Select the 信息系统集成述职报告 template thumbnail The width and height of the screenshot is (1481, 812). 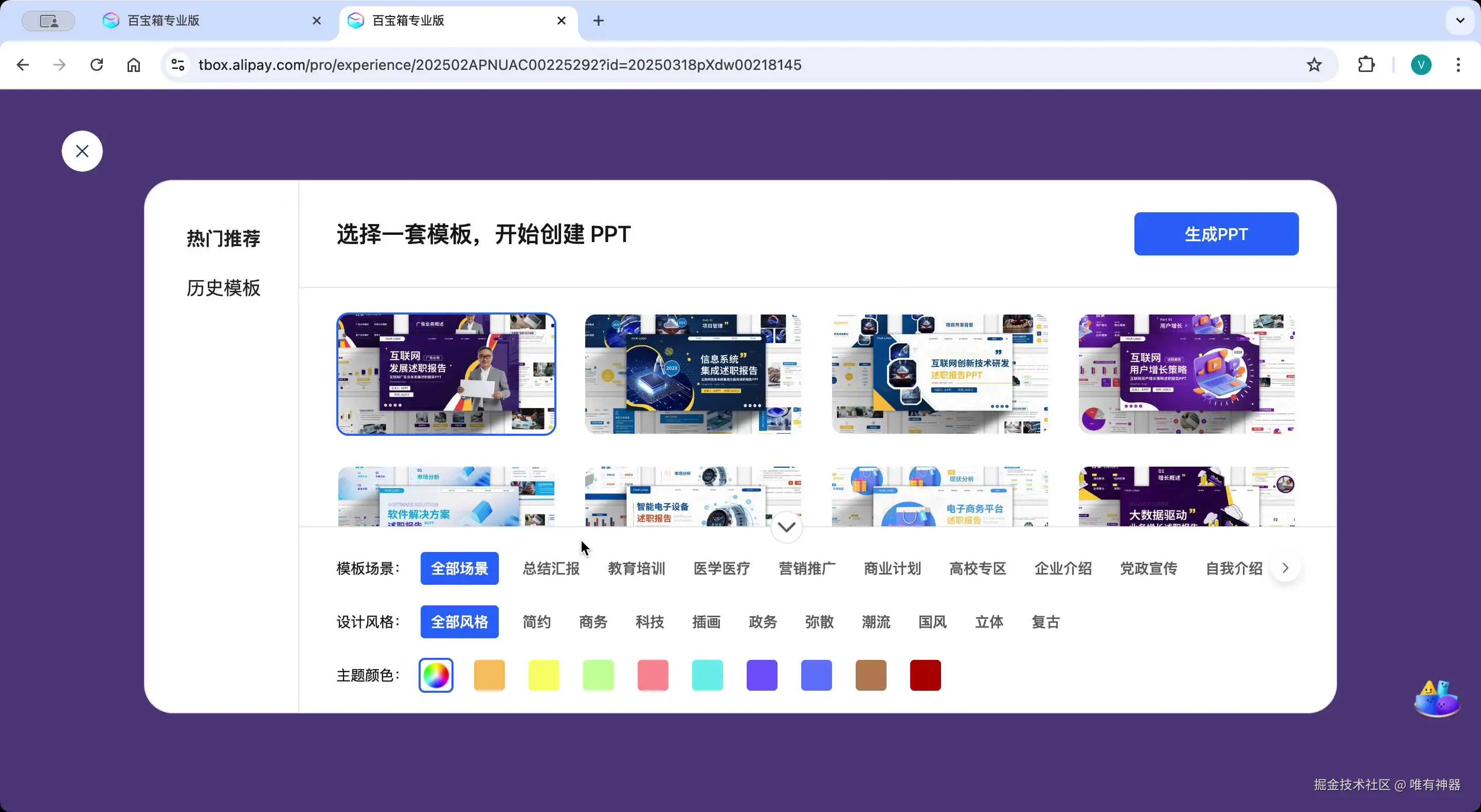(x=693, y=374)
